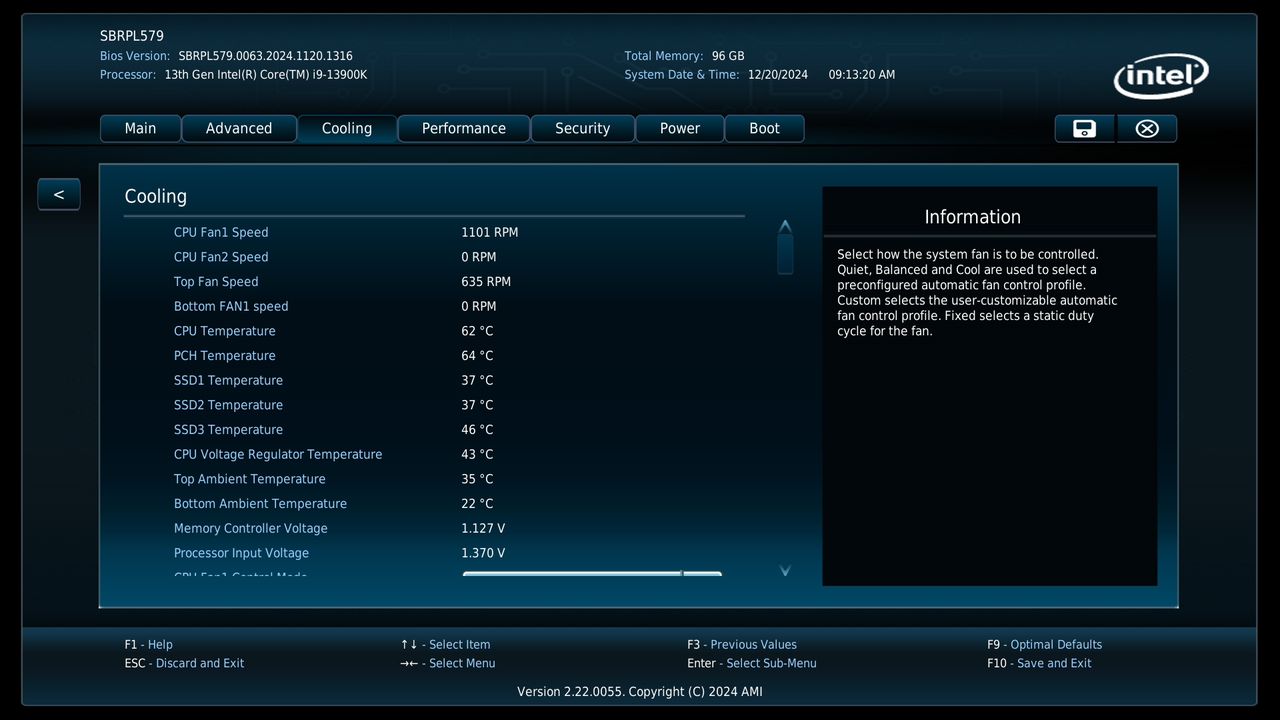Open the partially visible fan control mode dropdown
The width and height of the screenshot is (1280, 720).
click(592, 574)
